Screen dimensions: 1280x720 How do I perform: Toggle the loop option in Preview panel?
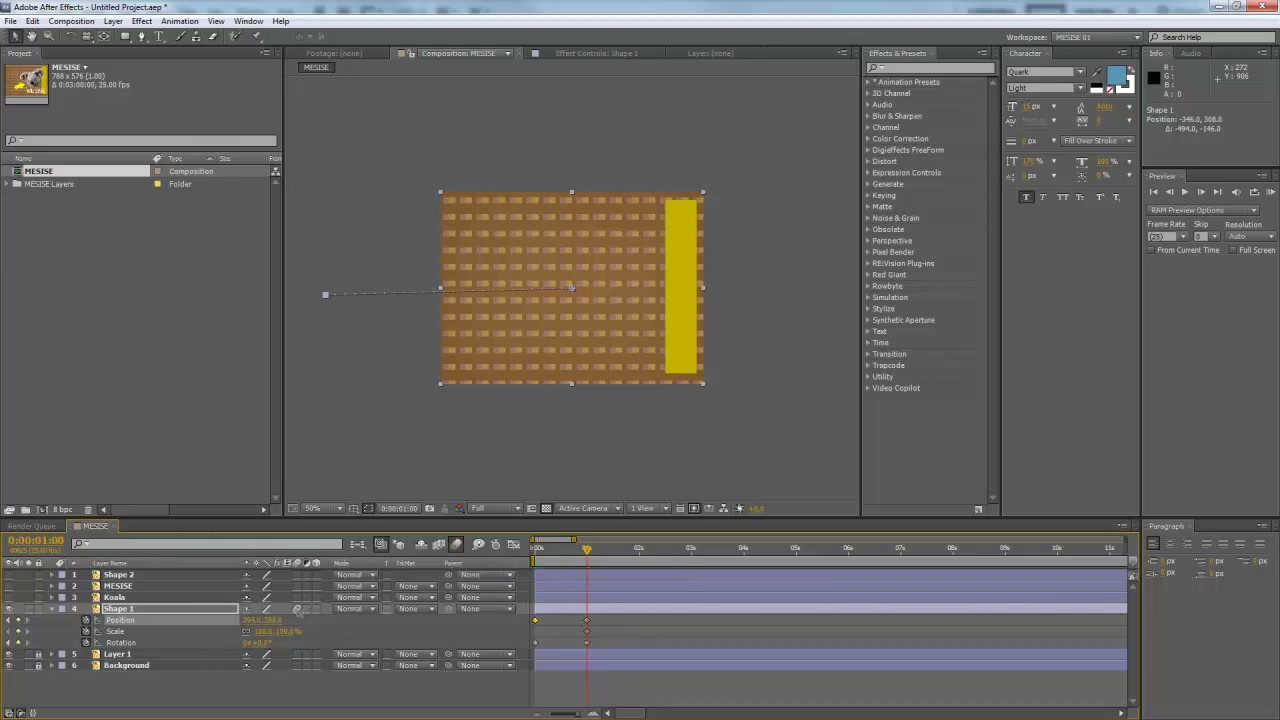[1254, 192]
